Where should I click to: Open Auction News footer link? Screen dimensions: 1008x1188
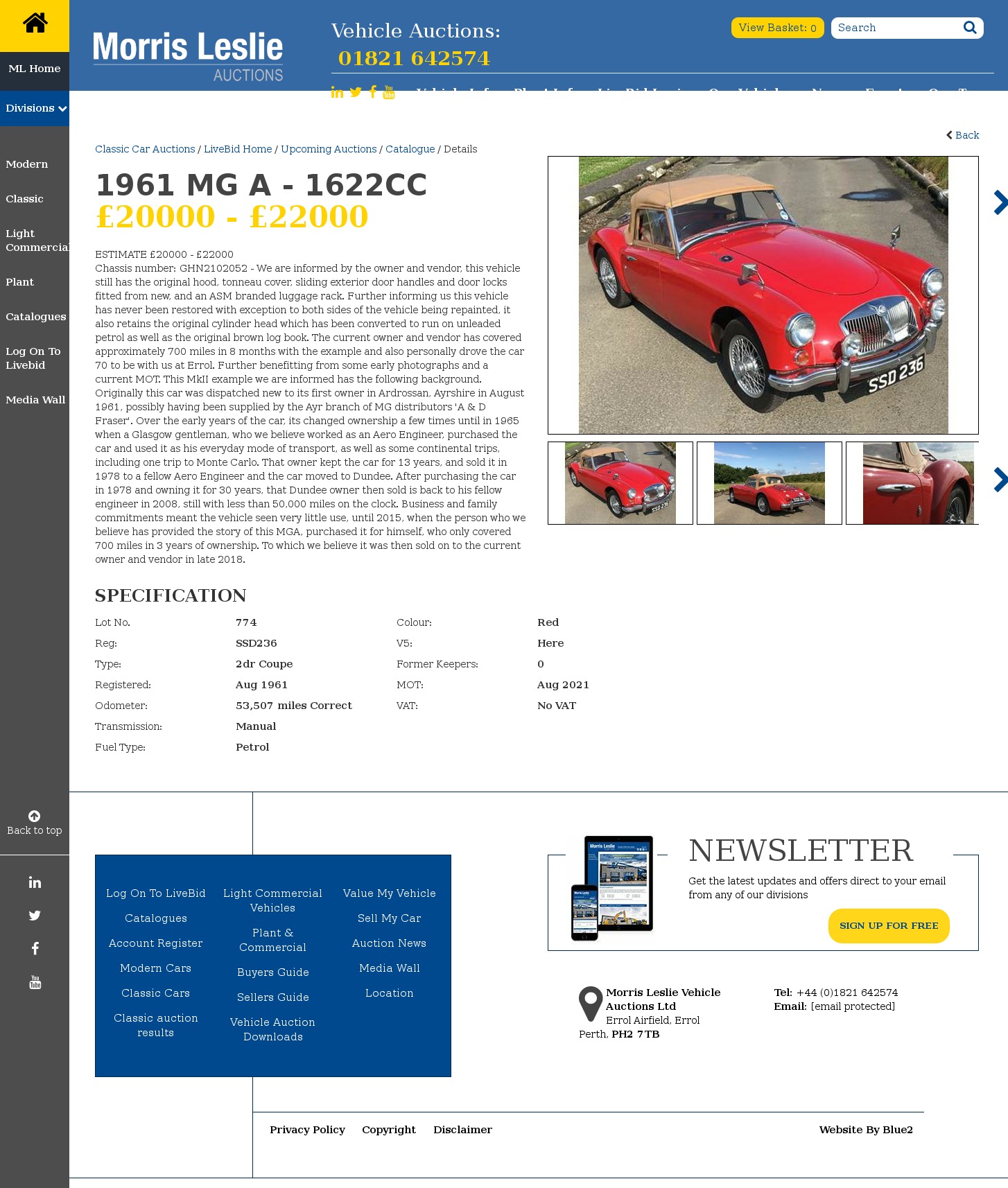(390, 943)
